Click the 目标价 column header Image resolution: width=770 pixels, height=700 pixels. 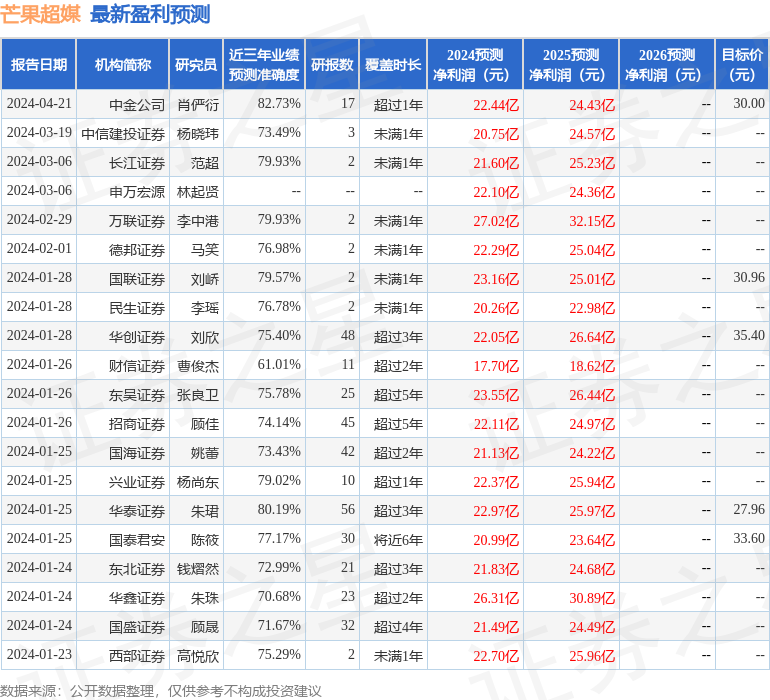click(742, 65)
